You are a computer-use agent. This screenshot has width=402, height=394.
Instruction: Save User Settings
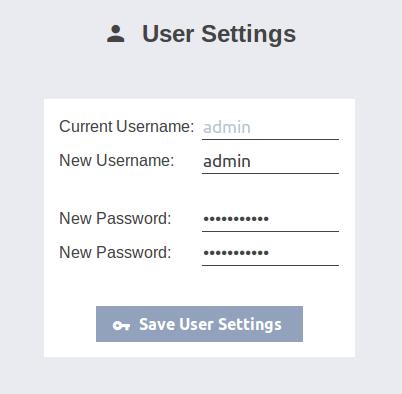pos(199,324)
